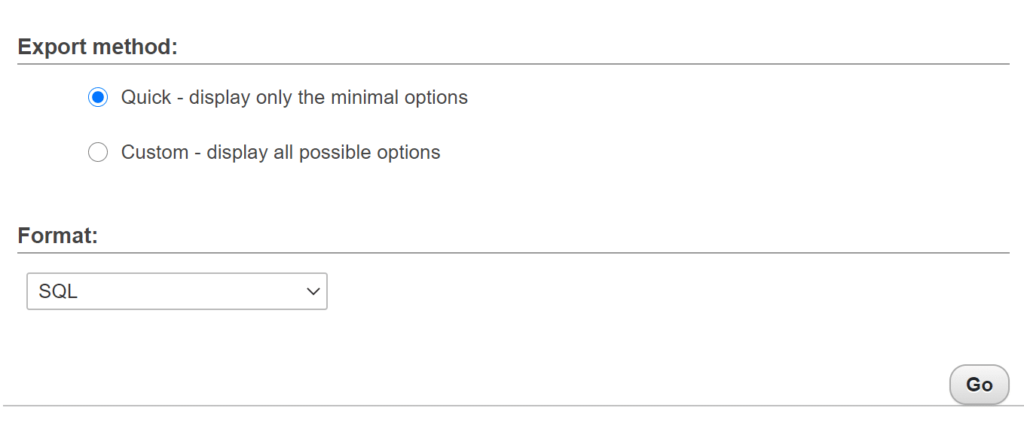Select the Custom export method radio button
Image resolution: width=1024 pixels, height=429 pixels.
[x=98, y=153]
